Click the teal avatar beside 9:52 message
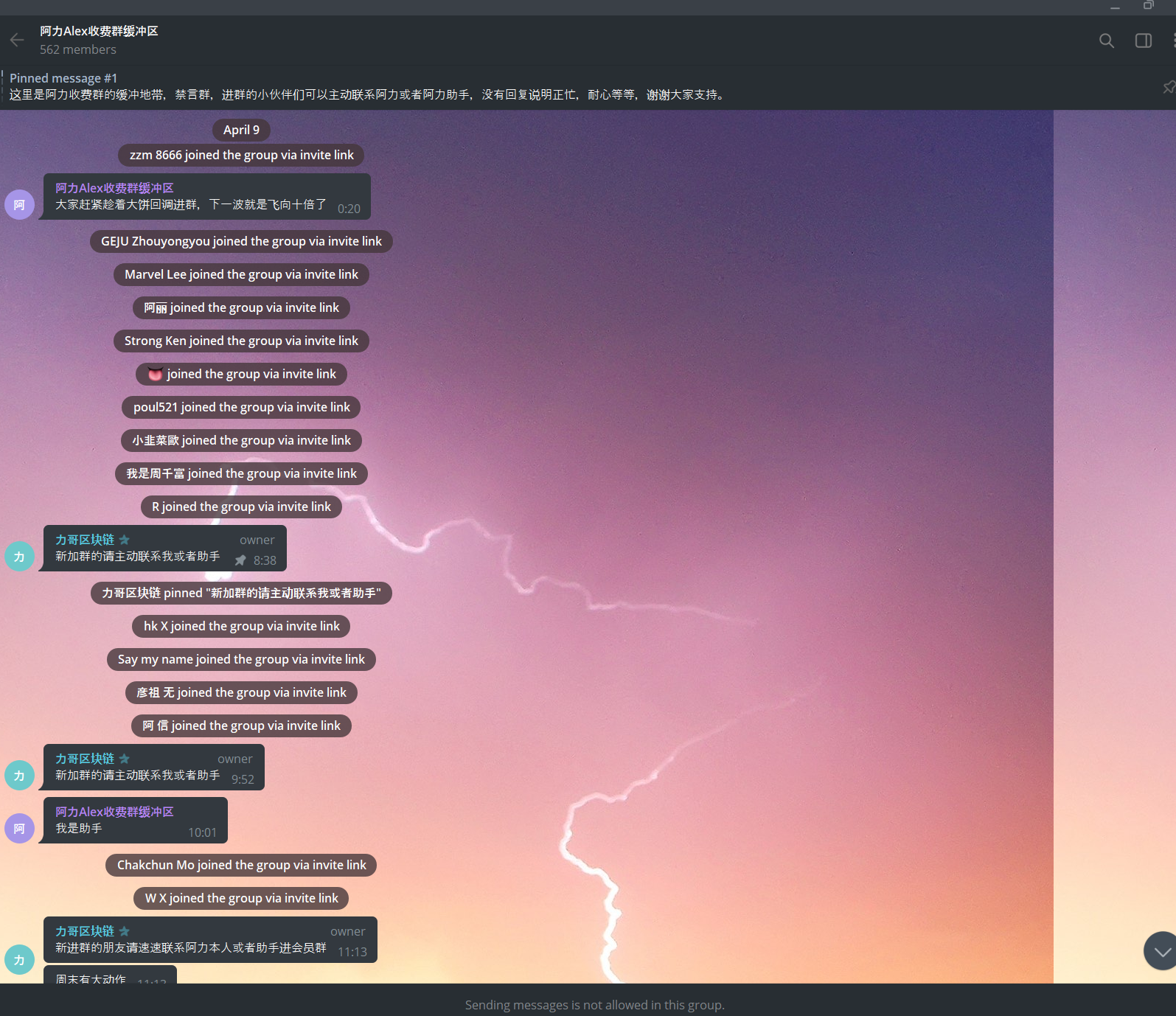The width and height of the screenshot is (1176, 1016). point(19,776)
